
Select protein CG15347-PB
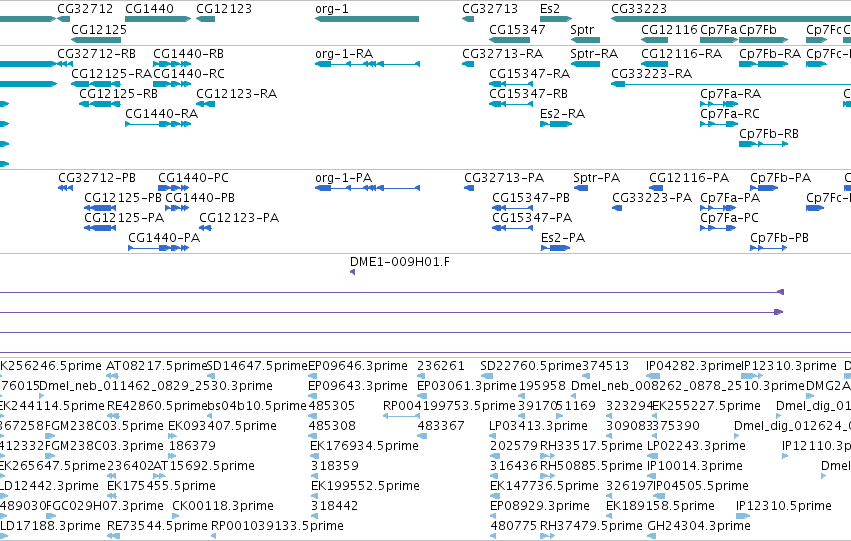click(x=531, y=198)
